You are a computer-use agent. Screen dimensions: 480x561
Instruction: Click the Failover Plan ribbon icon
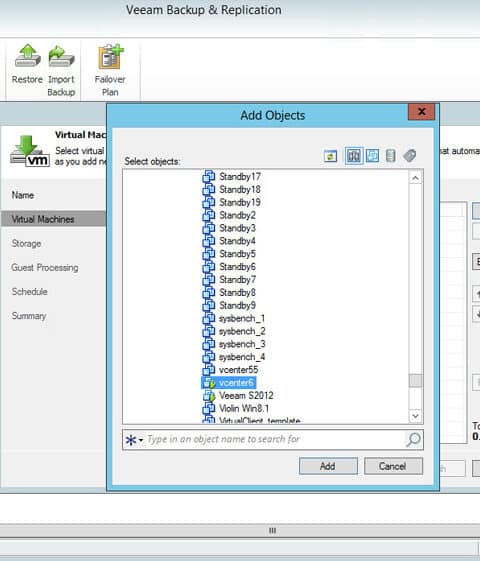pos(110,57)
